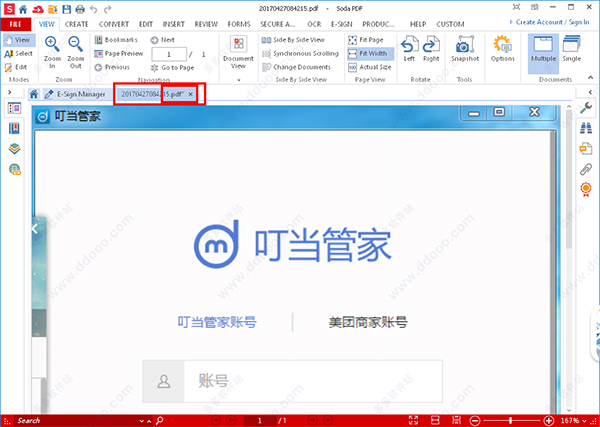The image size is (600, 427).
Task: Click the Search field in status bar
Action: pyautogui.click(x=77, y=420)
